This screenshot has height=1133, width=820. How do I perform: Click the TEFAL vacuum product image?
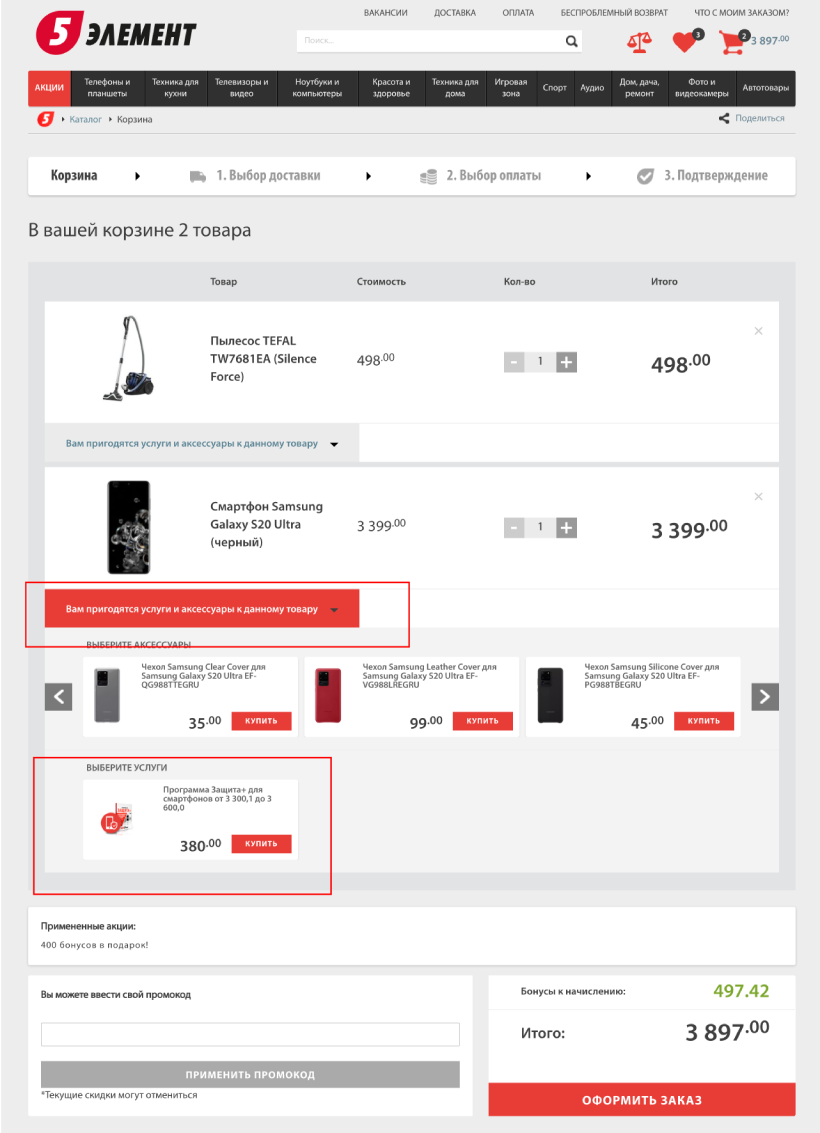[x=129, y=358]
